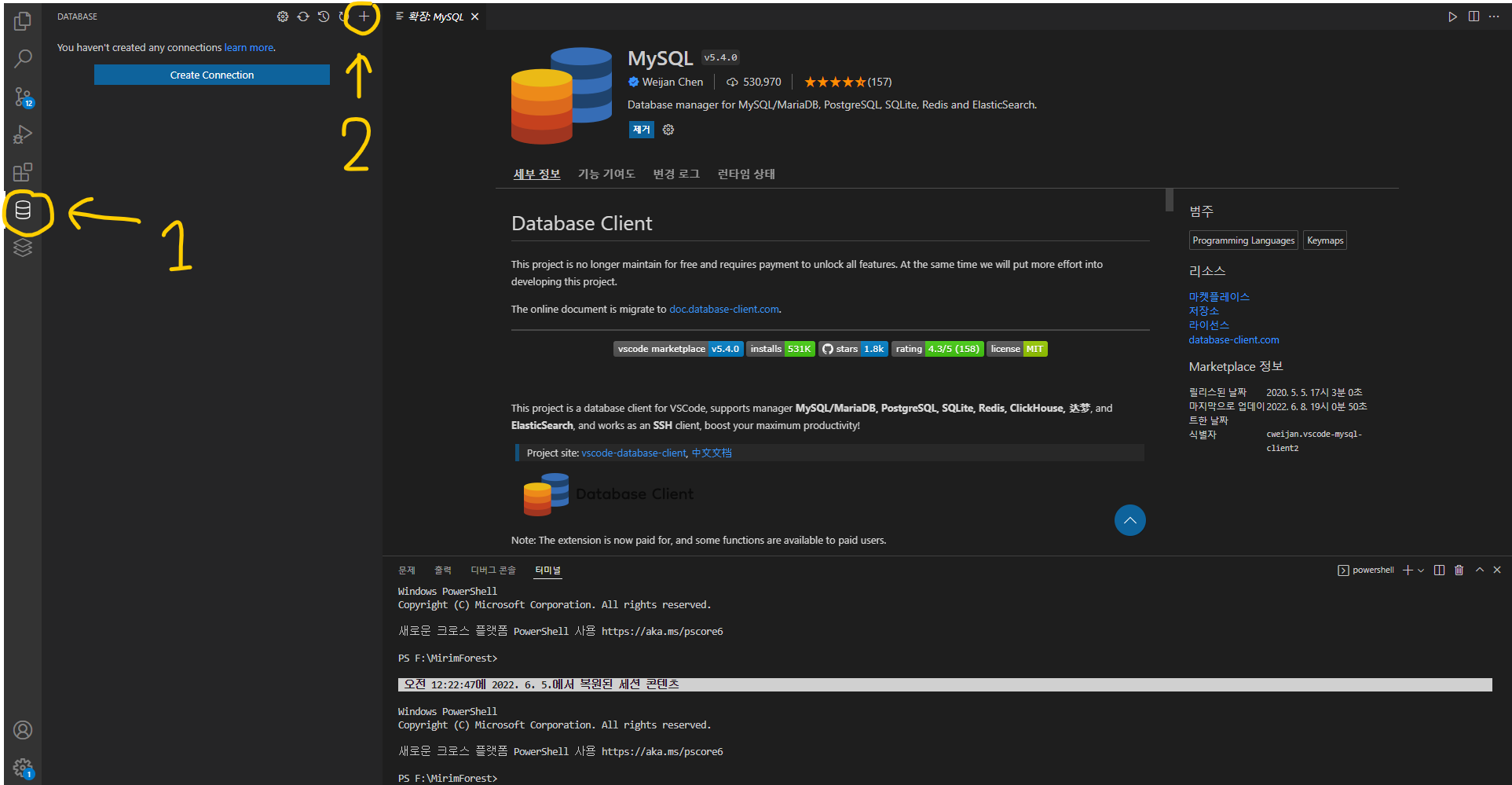The width and height of the screenshot is (1512, 785).
Task: Click the 제거 uninstall button
Action: pyautogui.click(x=642, y=130)
